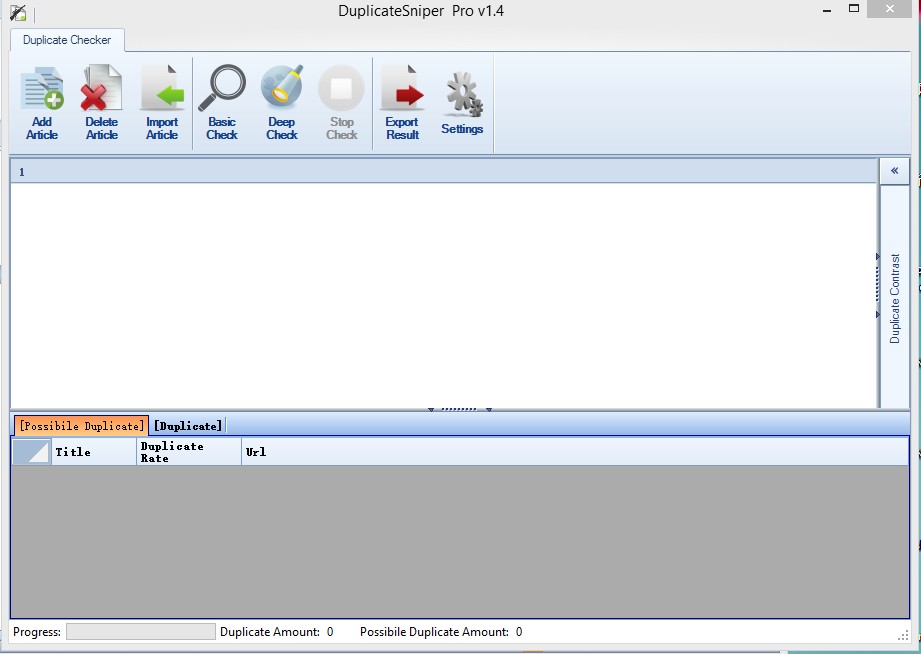Switch to the [Duplicate] tab

188,426
